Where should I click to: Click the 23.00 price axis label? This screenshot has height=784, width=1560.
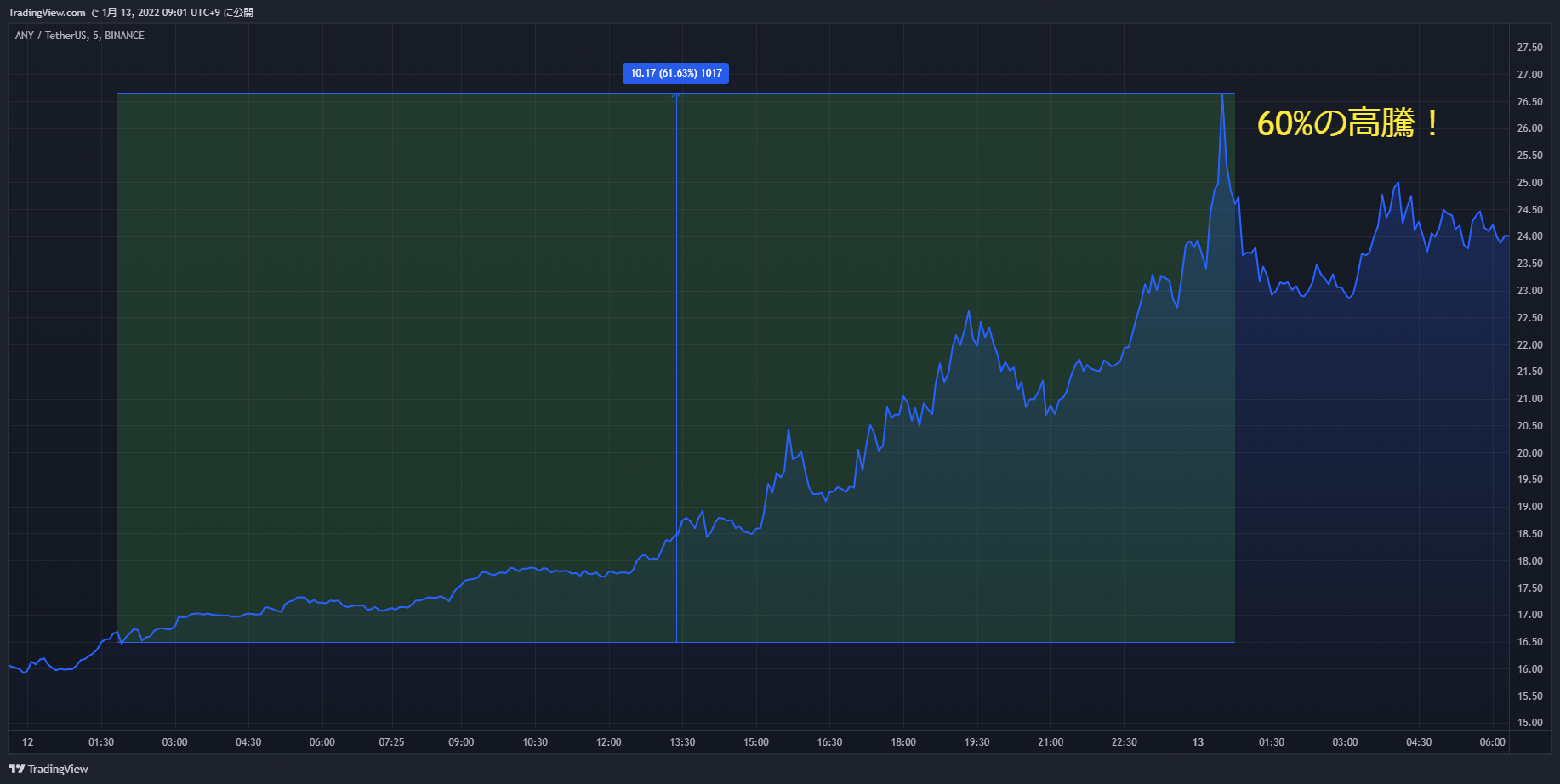(x=1529, y=291)
